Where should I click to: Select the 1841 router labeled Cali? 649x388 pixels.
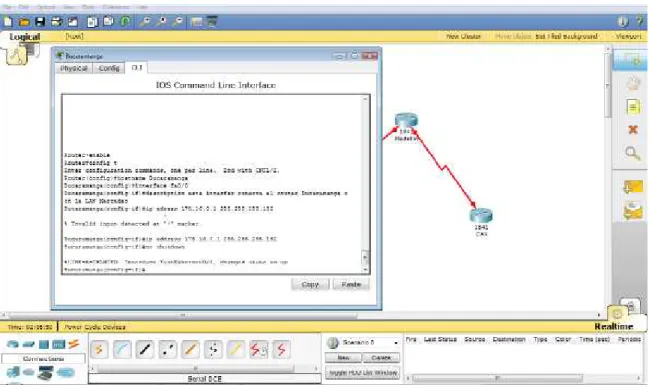pos(481,216)
